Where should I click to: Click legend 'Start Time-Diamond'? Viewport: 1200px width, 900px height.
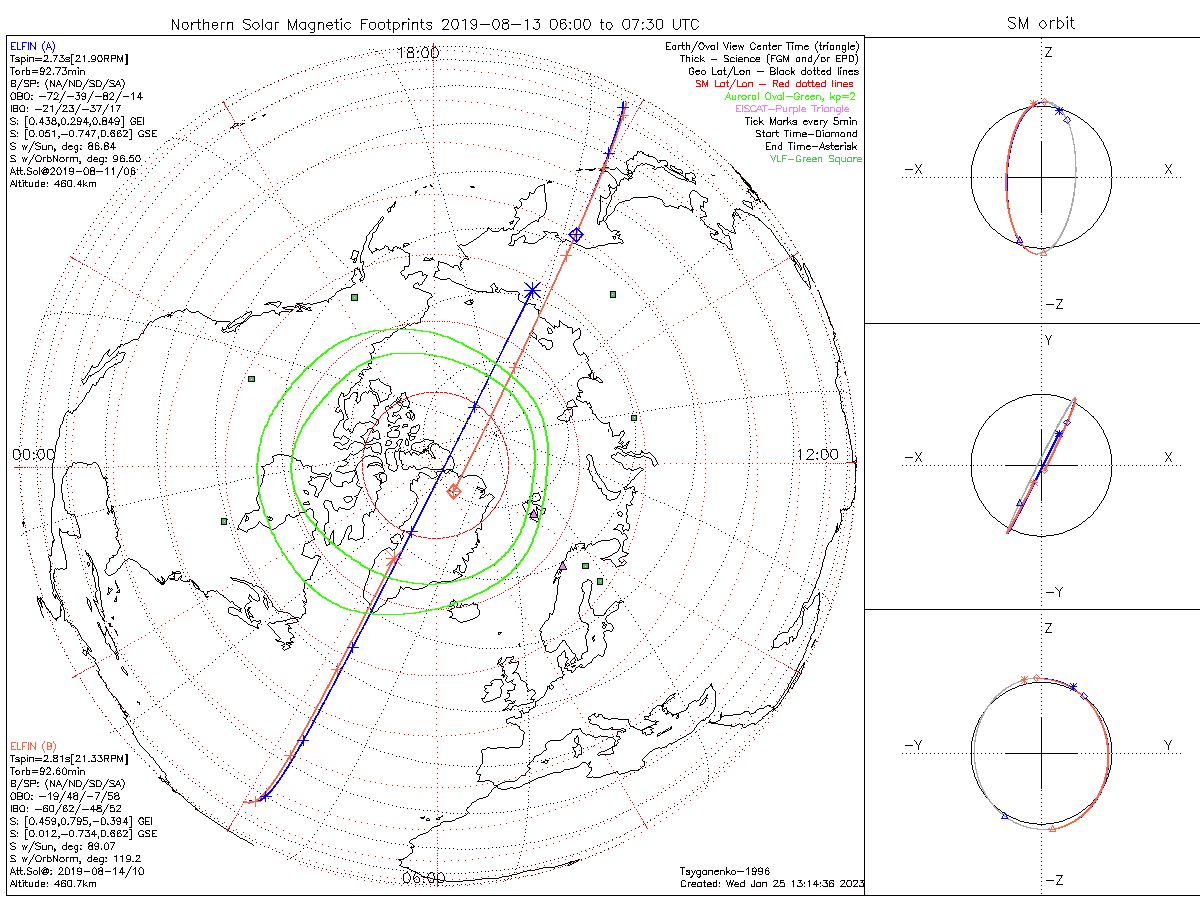[806, 134]
